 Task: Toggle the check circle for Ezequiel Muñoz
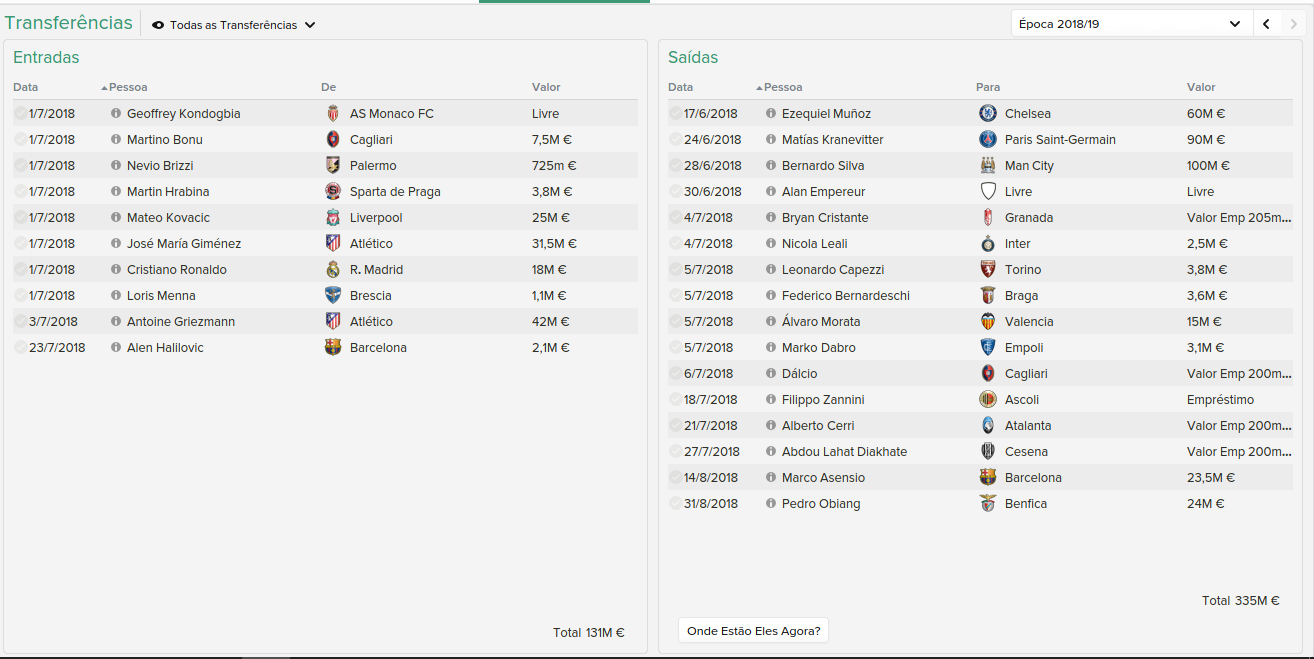[676, 113]
